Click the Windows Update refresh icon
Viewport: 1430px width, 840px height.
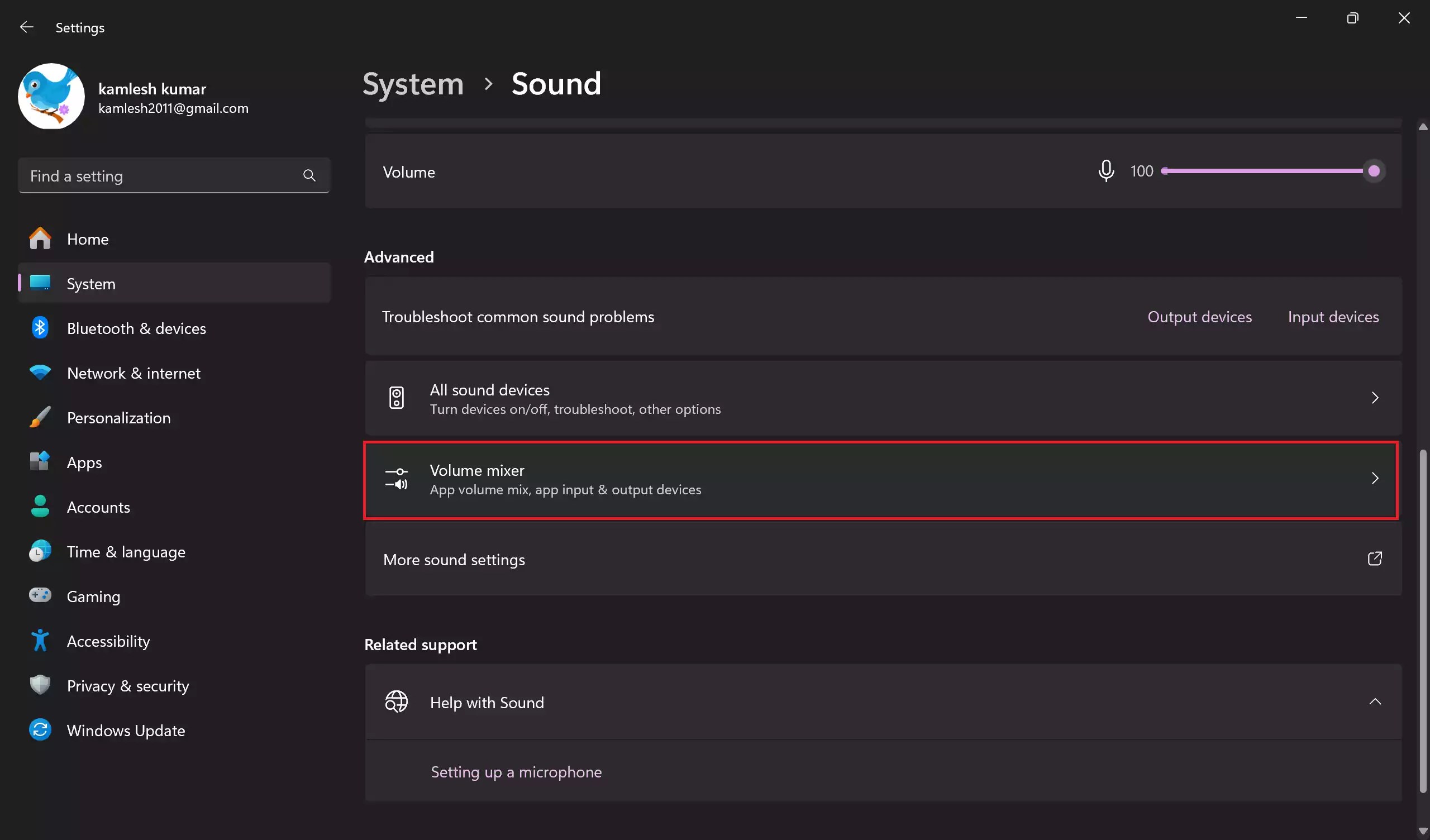pos(40,730)
